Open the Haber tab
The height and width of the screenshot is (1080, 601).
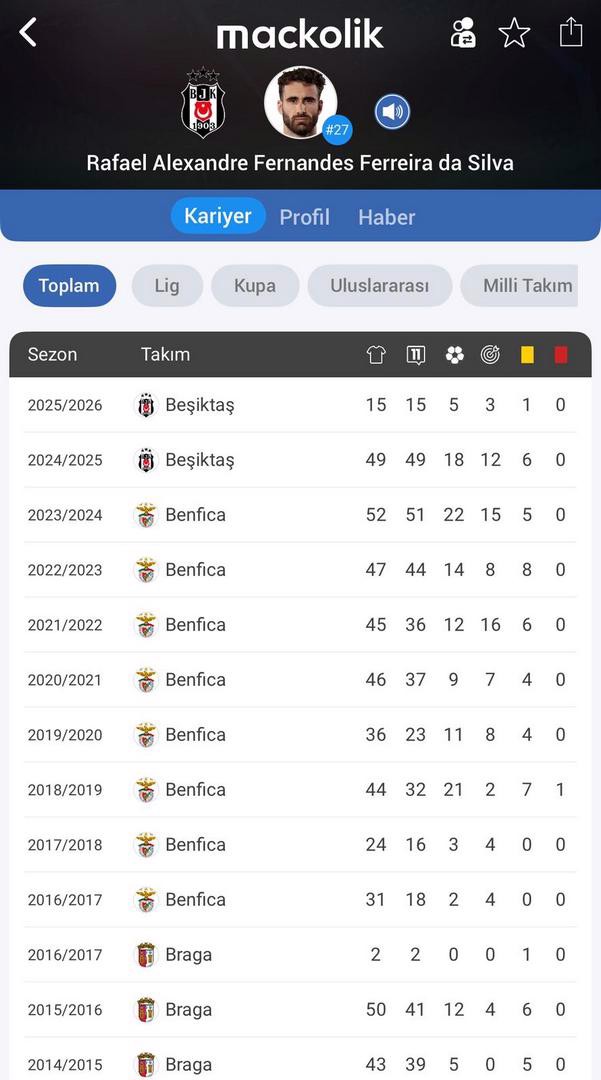(x=386, y=217)
